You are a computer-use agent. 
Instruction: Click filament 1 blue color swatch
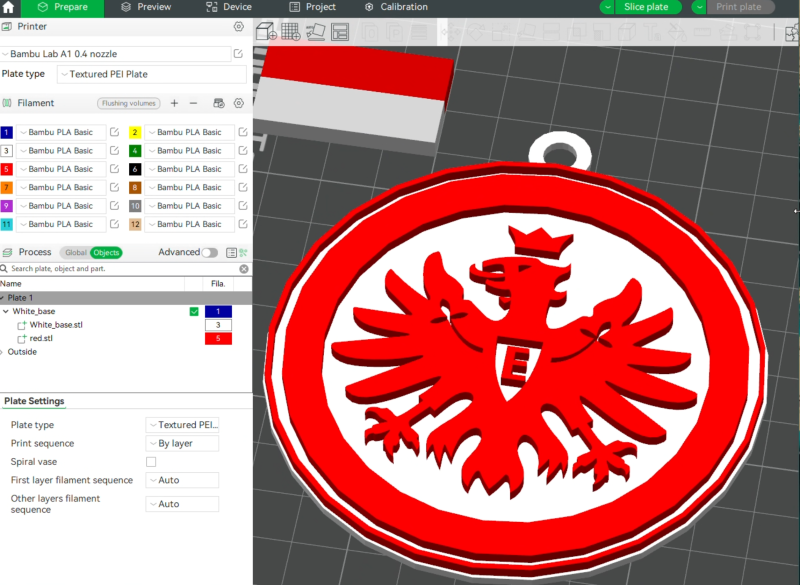(7, 132)
